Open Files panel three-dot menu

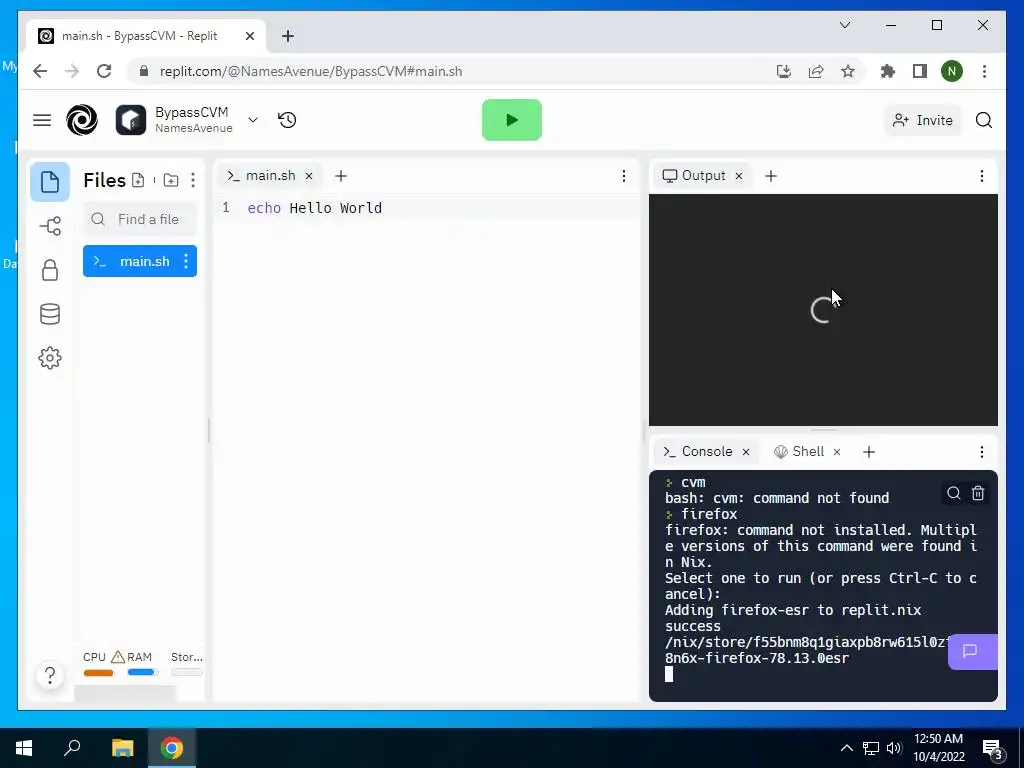193,180
